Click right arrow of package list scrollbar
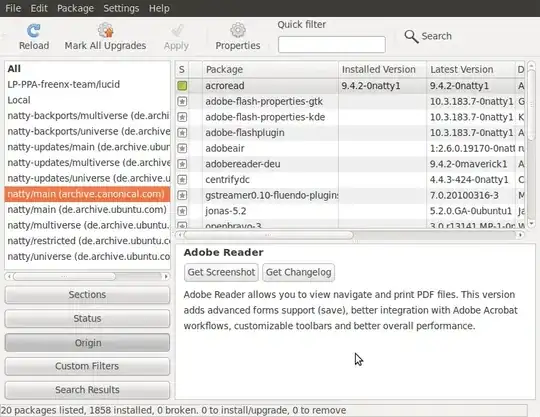The image size is (540, 417). tap(521, 235)
